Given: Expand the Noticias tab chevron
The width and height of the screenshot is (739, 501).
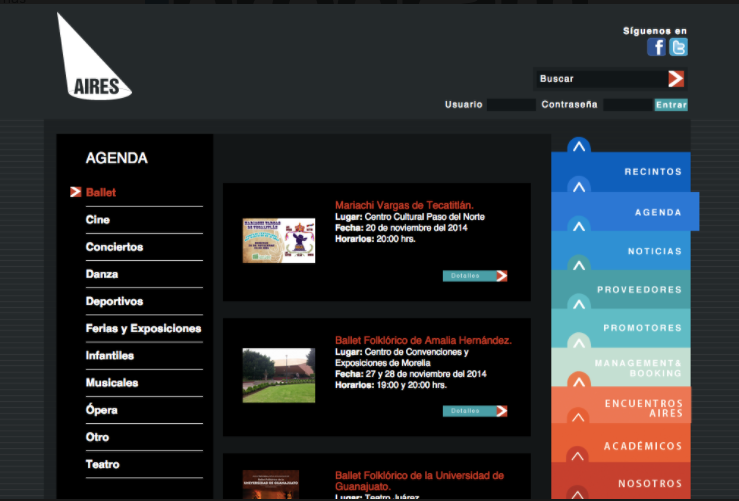Looking at the screenshot, I should click(579, 226).
